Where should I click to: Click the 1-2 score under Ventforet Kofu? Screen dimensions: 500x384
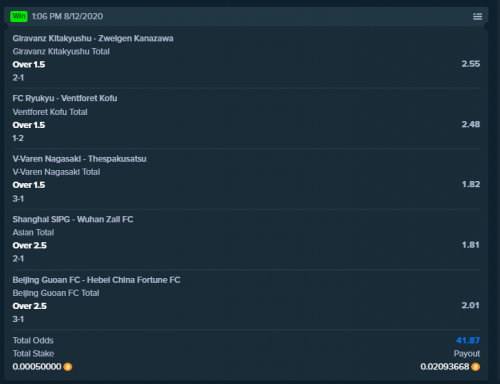[x=18, y=138]
